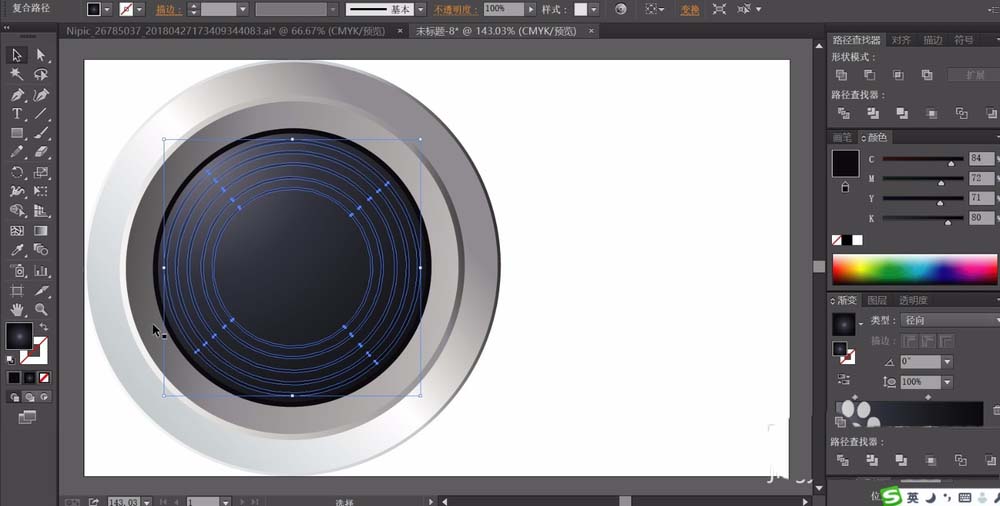Set paint mode to None button
1000x506 pixels.
click(x=45, y=378)
